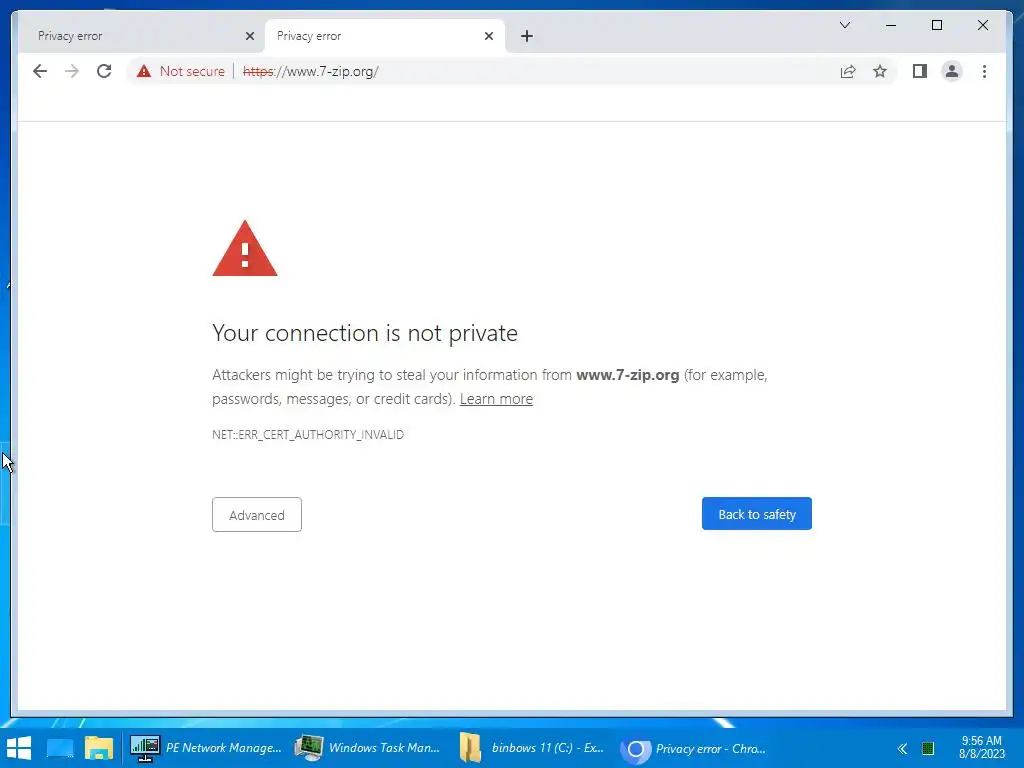Select the second Privacy error tab
The image size is (1024, 768).
384,36
